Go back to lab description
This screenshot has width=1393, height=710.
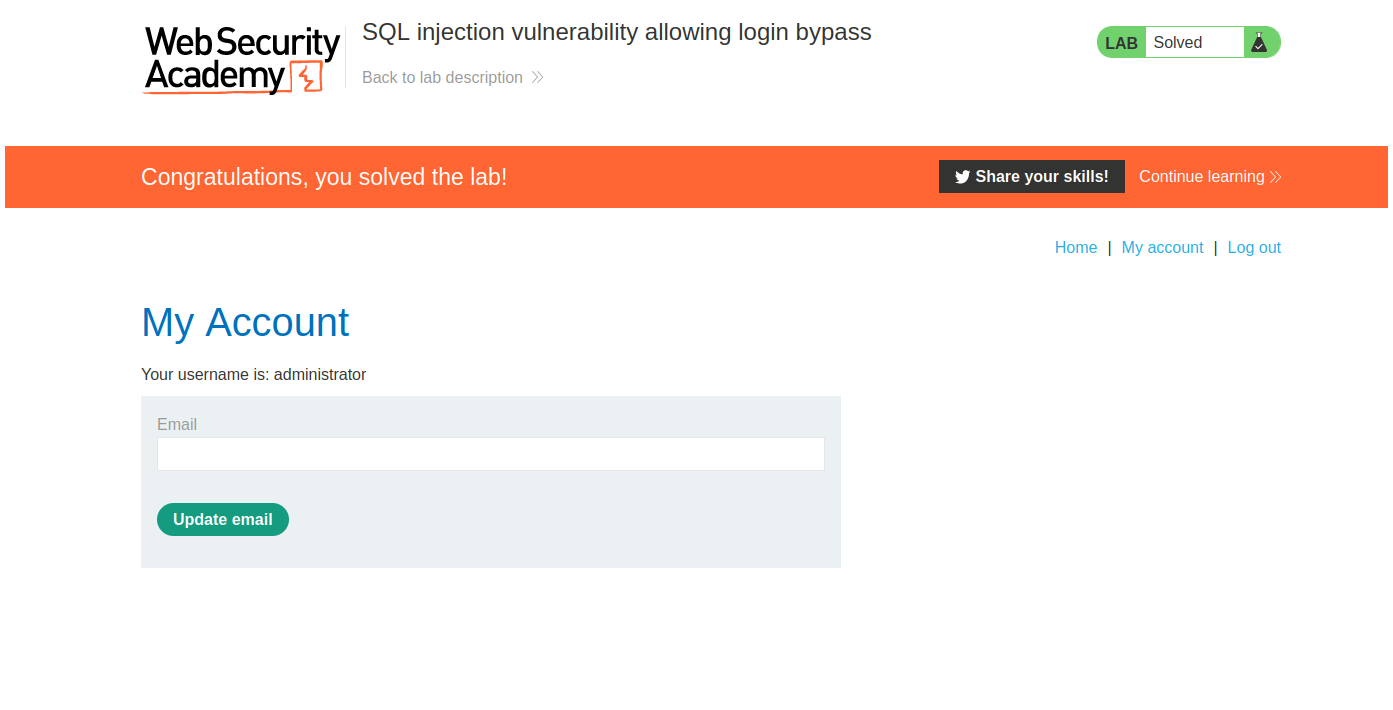click(x=442, y=78)
